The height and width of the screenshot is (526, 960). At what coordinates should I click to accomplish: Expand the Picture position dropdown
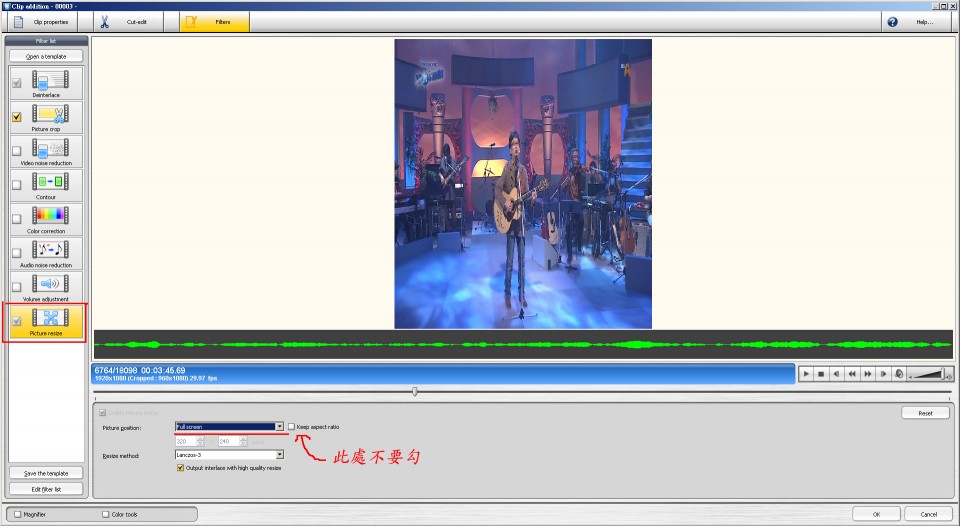(x=279, y=427)
